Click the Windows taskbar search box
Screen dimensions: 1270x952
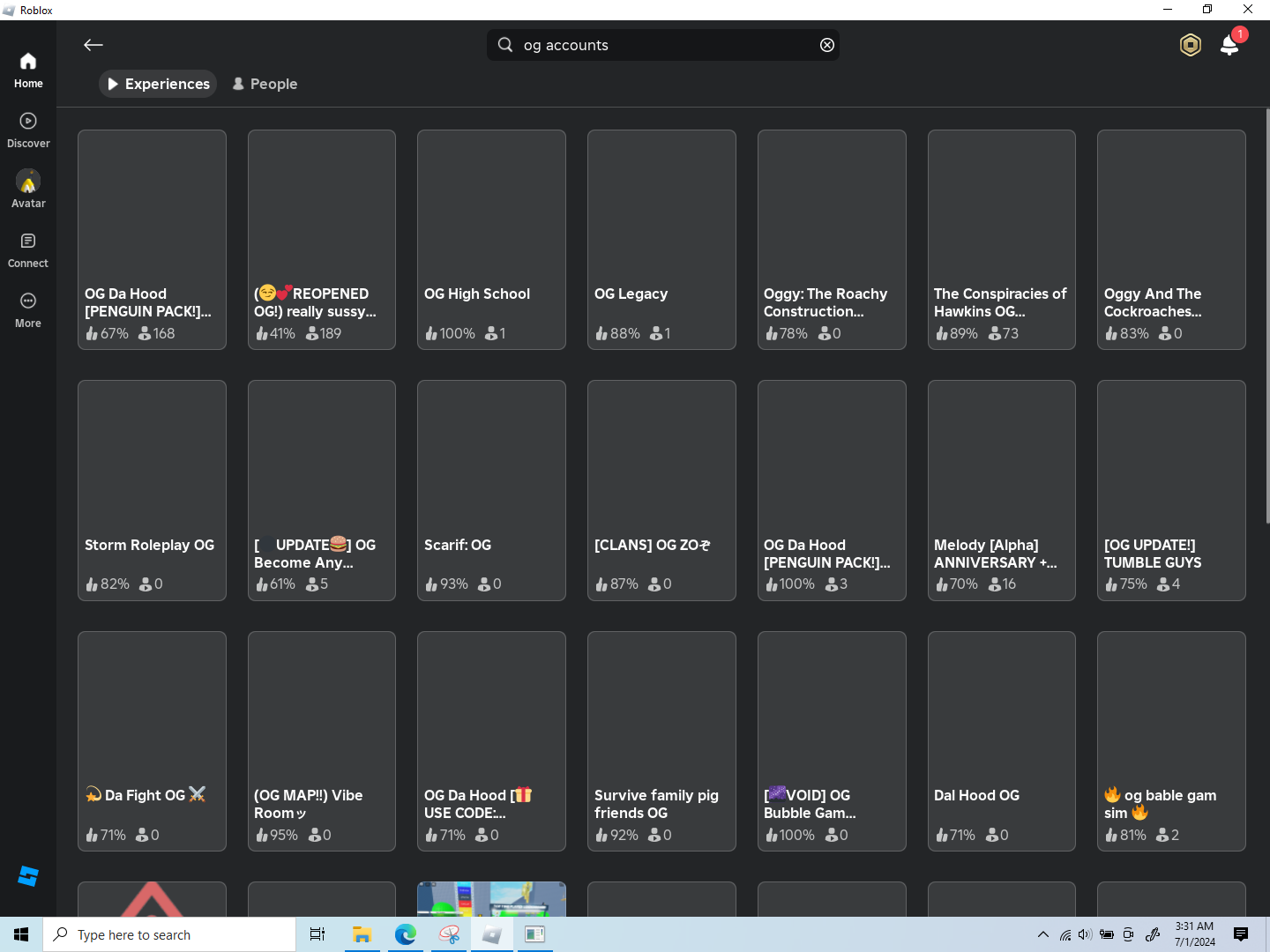point(169,934)
